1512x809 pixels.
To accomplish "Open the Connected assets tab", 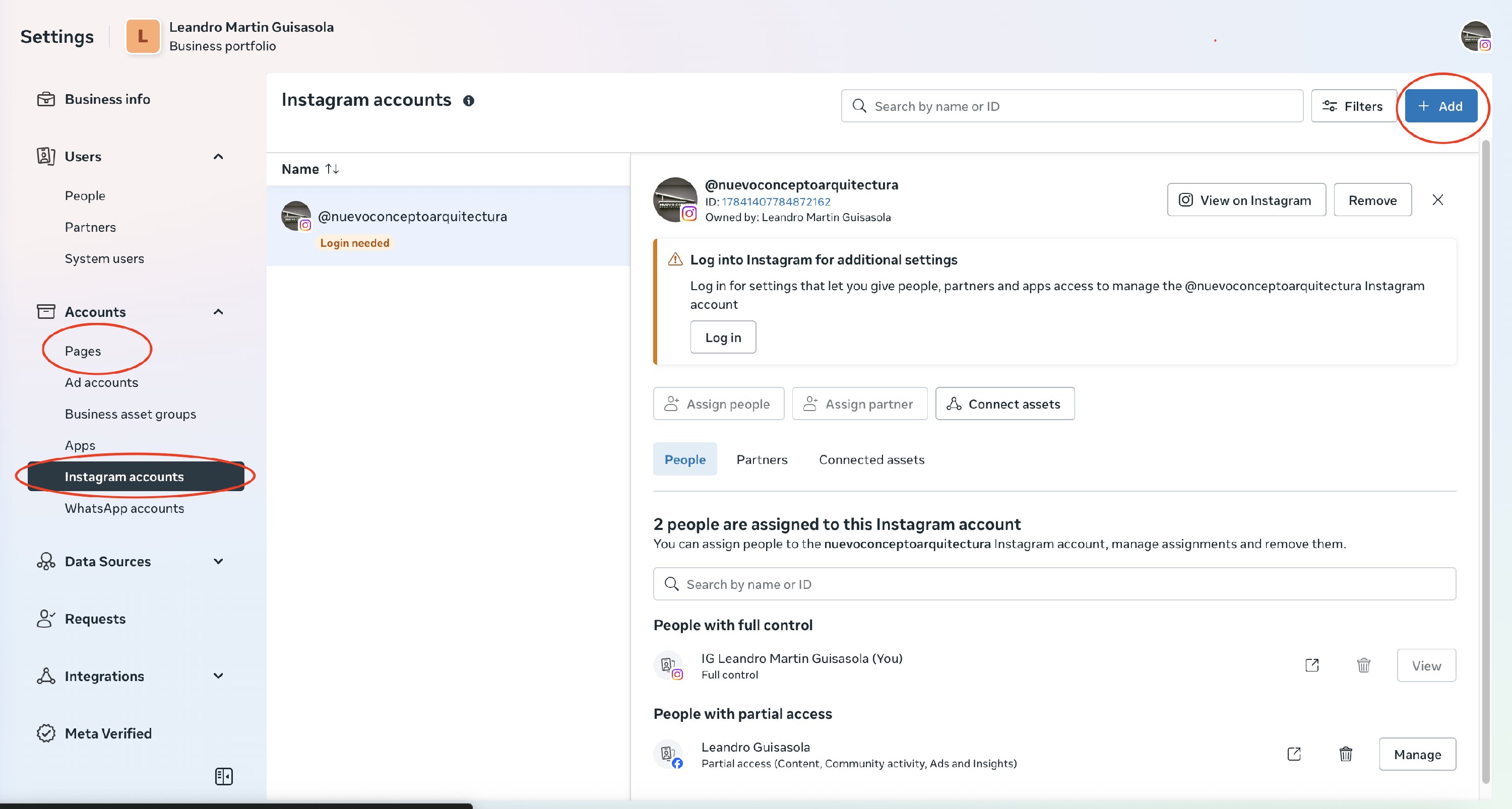I will point(871,459).
